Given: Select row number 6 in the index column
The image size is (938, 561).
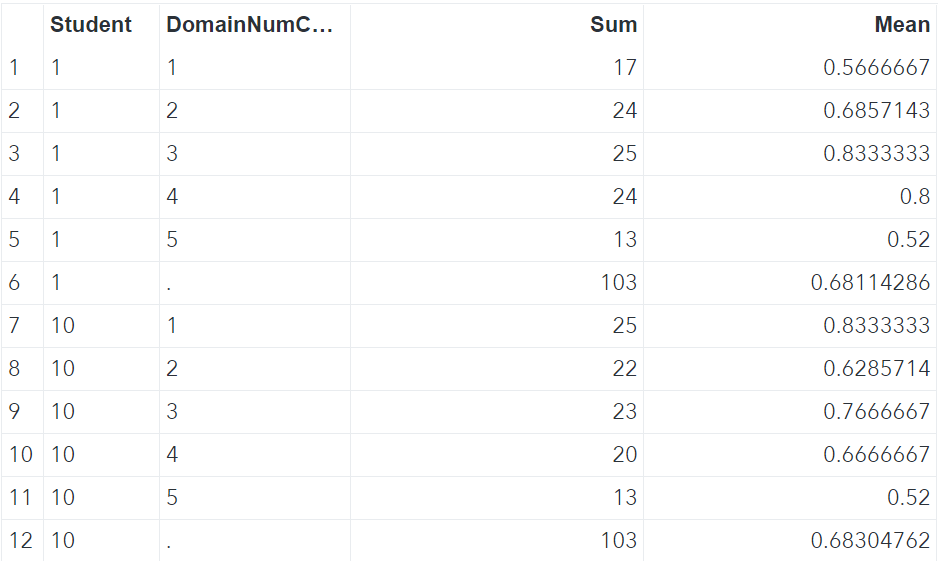Looking at the screenshot, I should point(14,283).
